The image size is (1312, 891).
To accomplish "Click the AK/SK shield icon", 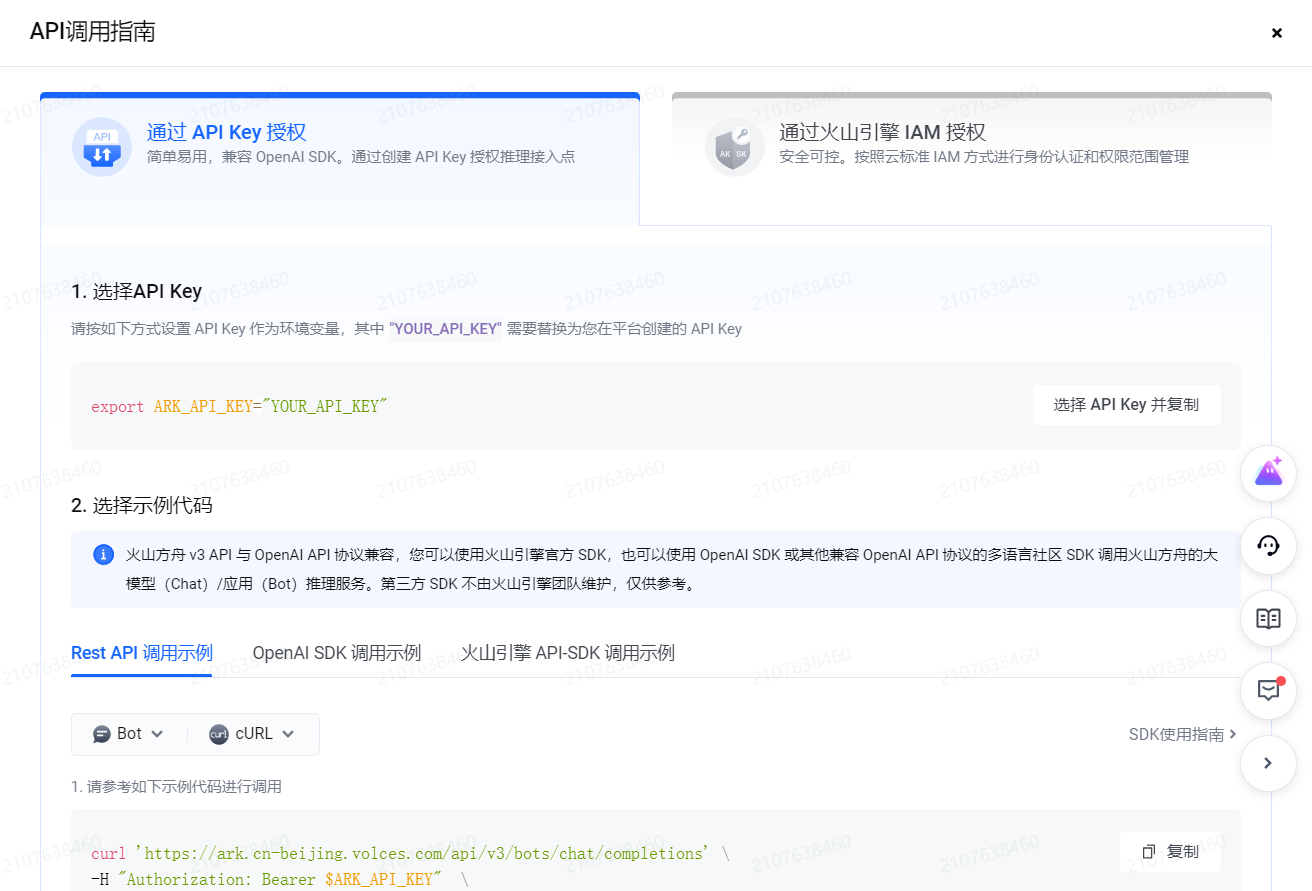I will pos(735,147).
